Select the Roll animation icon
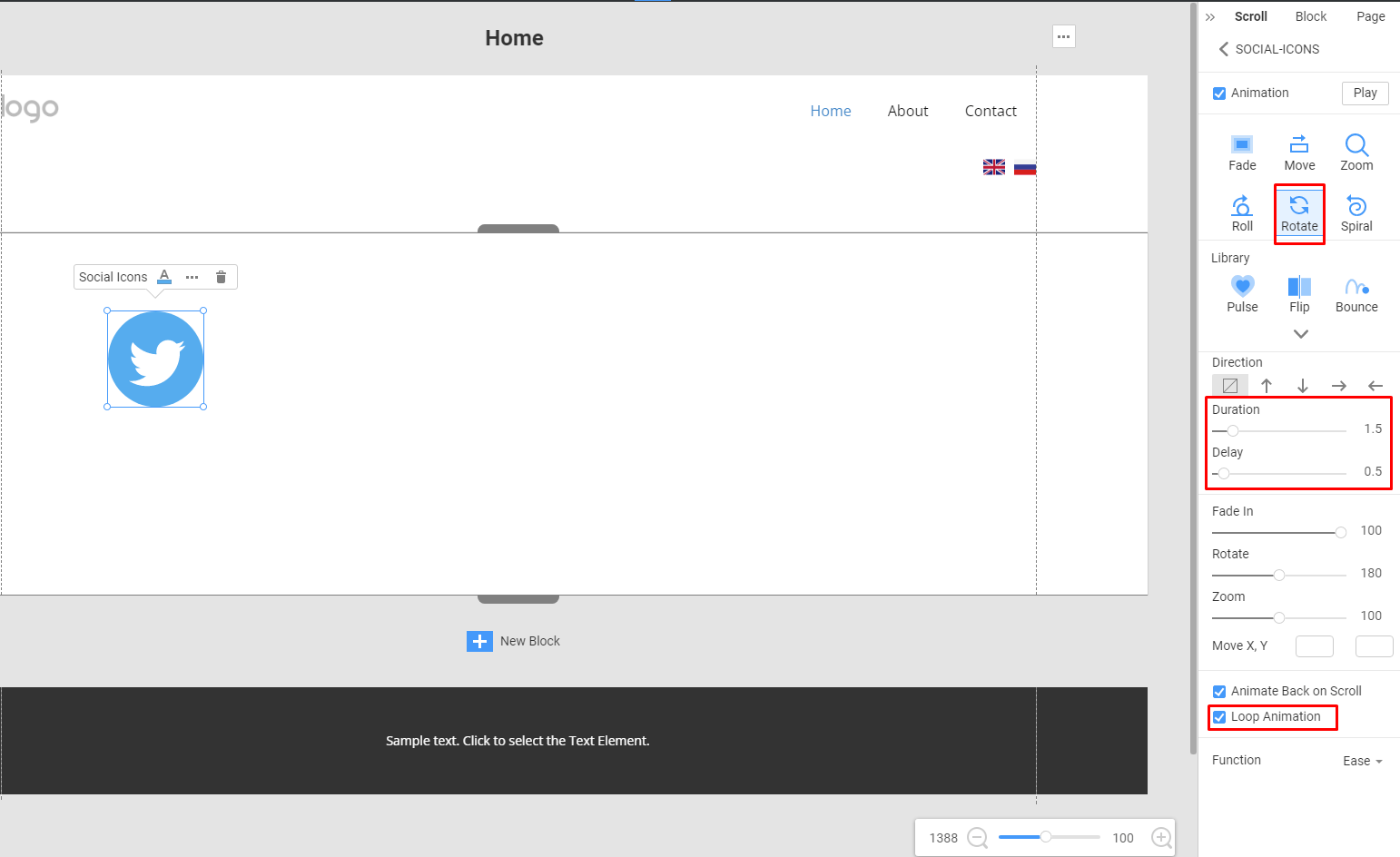Viewport: 1400px width, 857px height. pyautogui.click(x=1242, y=213)
